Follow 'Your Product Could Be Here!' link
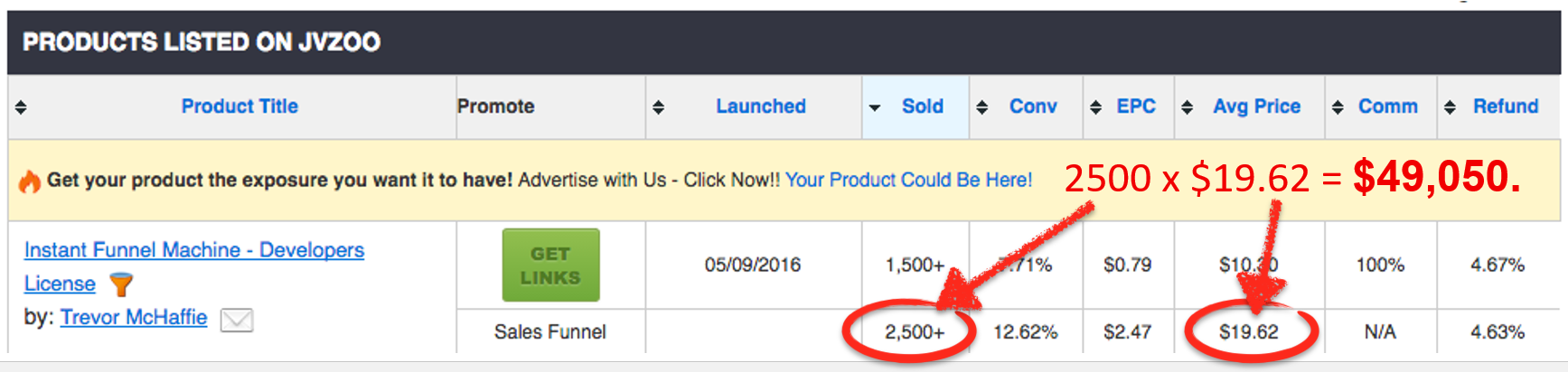 pos(908,180)
